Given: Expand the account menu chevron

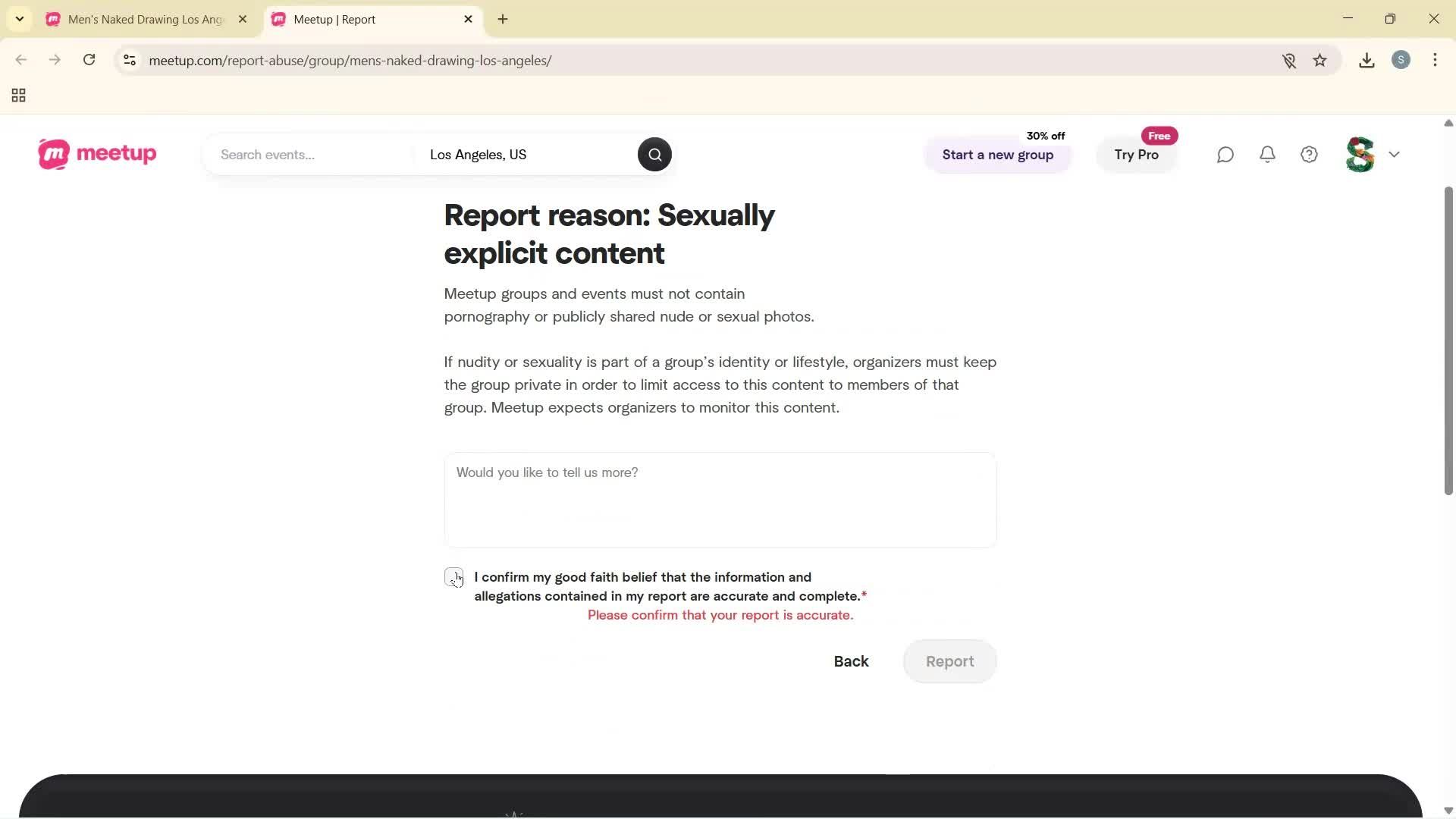Looking at the screenshot, I should 1395,154.
